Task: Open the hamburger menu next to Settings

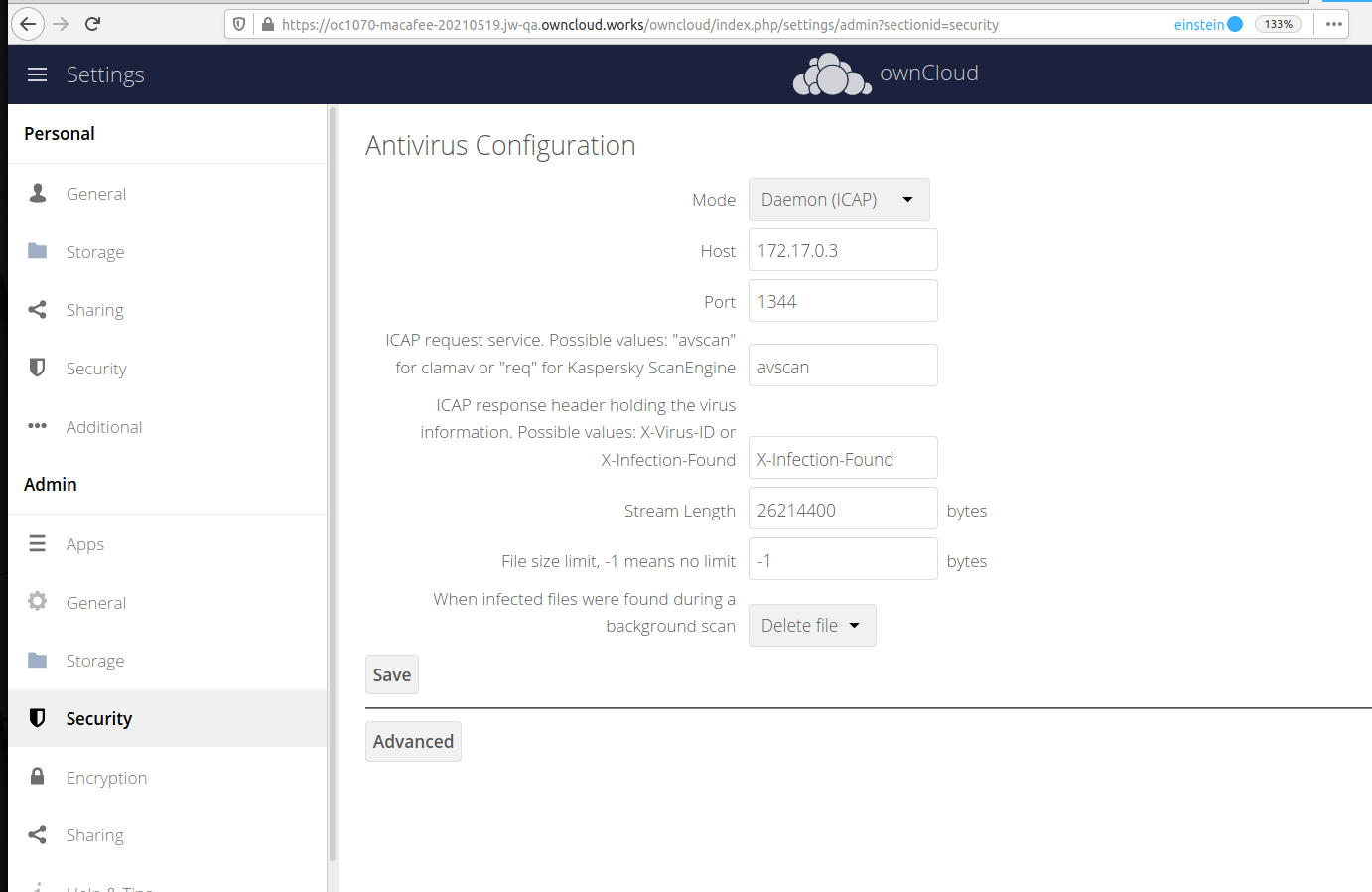Action: [x=37, y=74]
